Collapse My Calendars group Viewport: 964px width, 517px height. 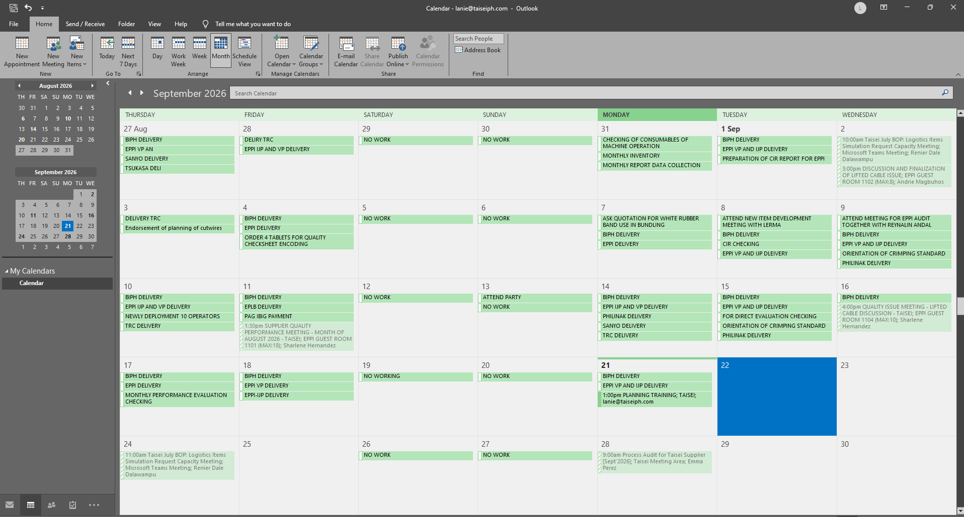point(7,271)
